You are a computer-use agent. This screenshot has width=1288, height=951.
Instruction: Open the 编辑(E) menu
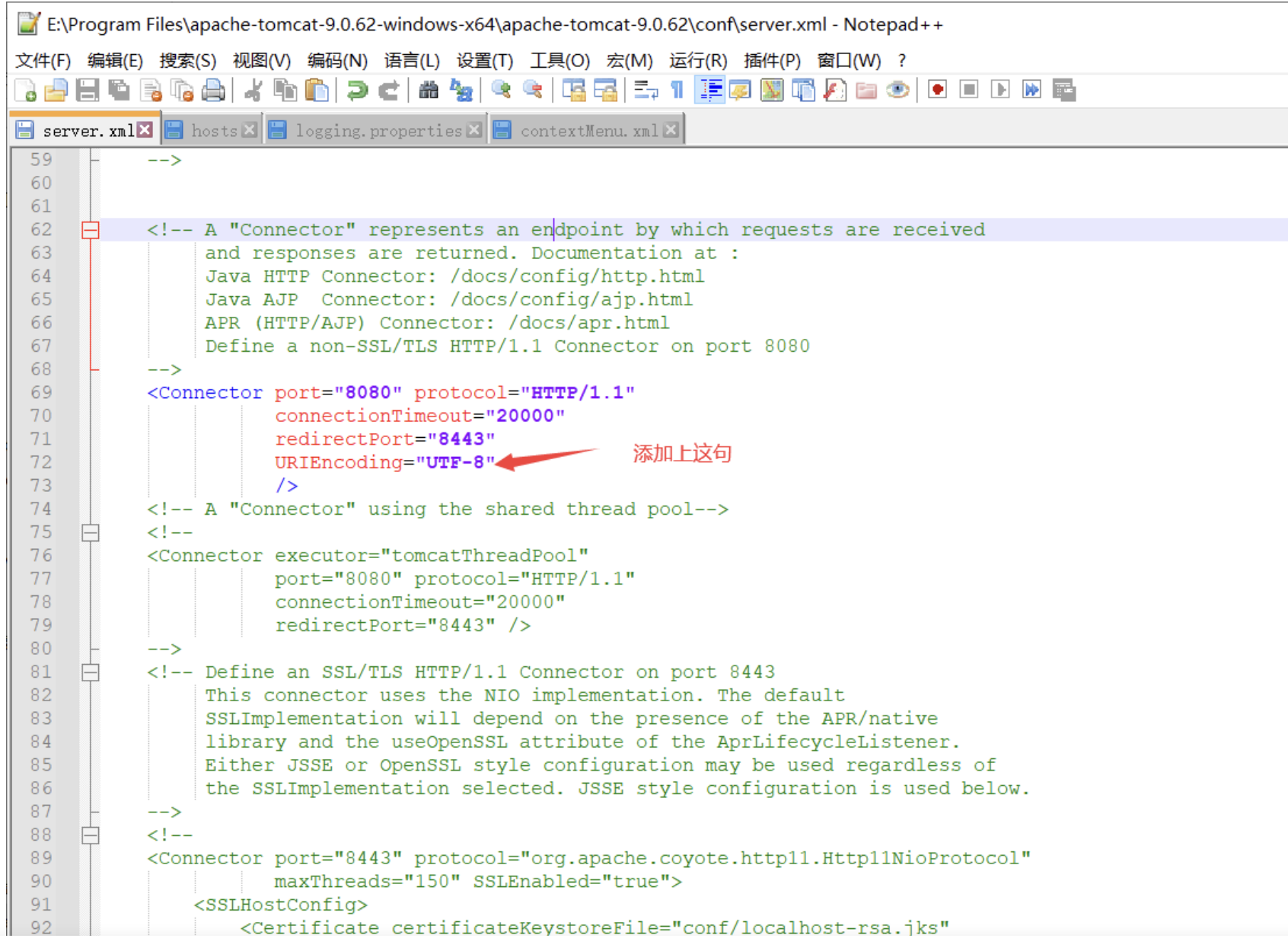click(114, 60)
